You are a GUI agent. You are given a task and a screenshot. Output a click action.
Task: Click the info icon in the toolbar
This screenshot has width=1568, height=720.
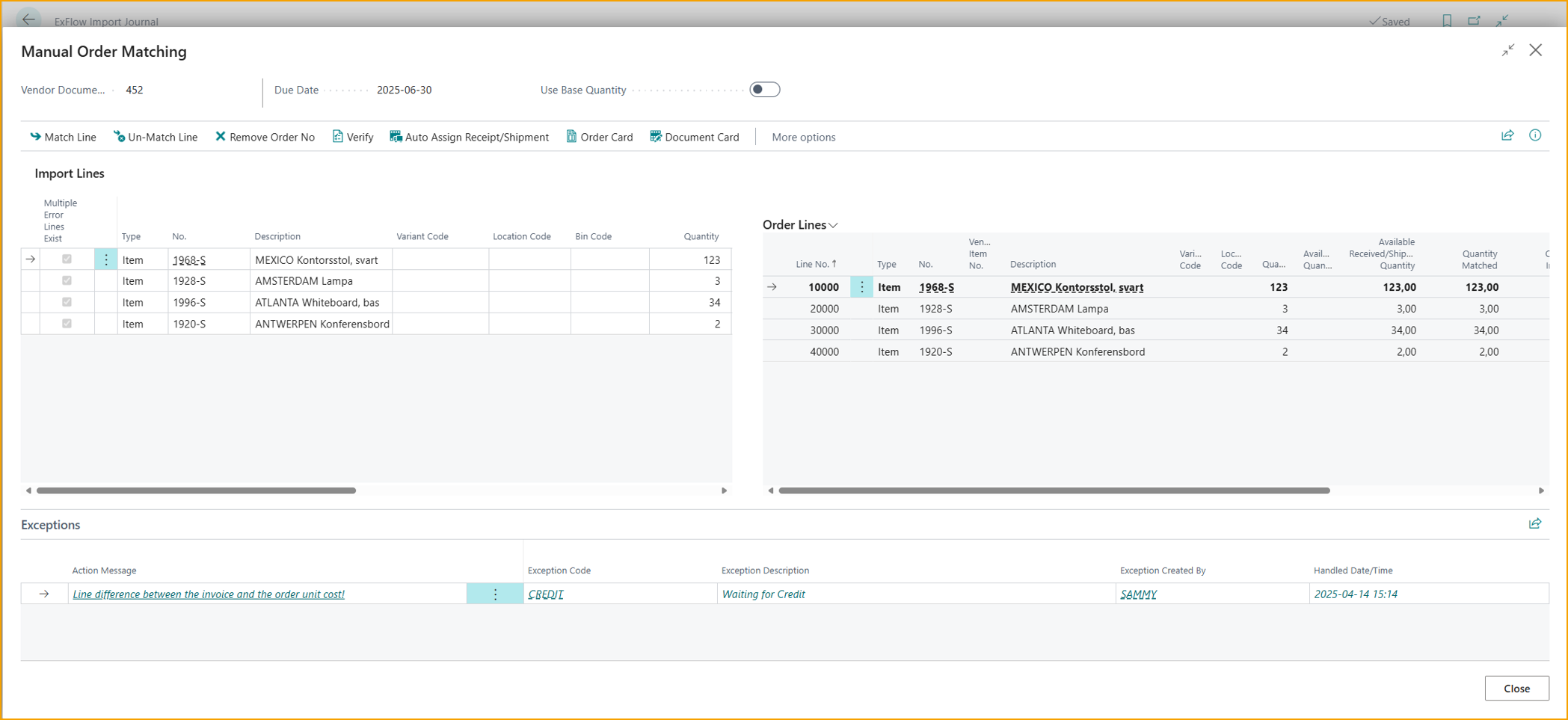coord(1534,135)
